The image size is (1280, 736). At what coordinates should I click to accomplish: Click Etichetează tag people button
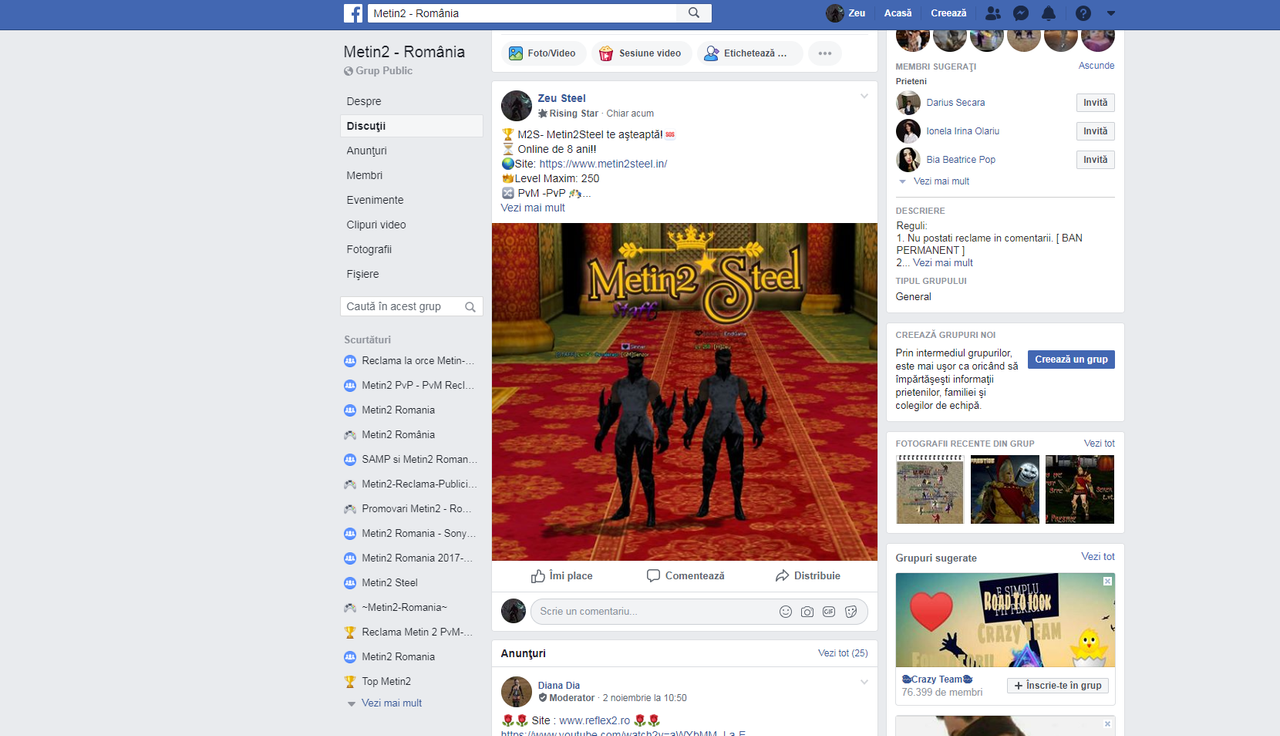(750, 53)
